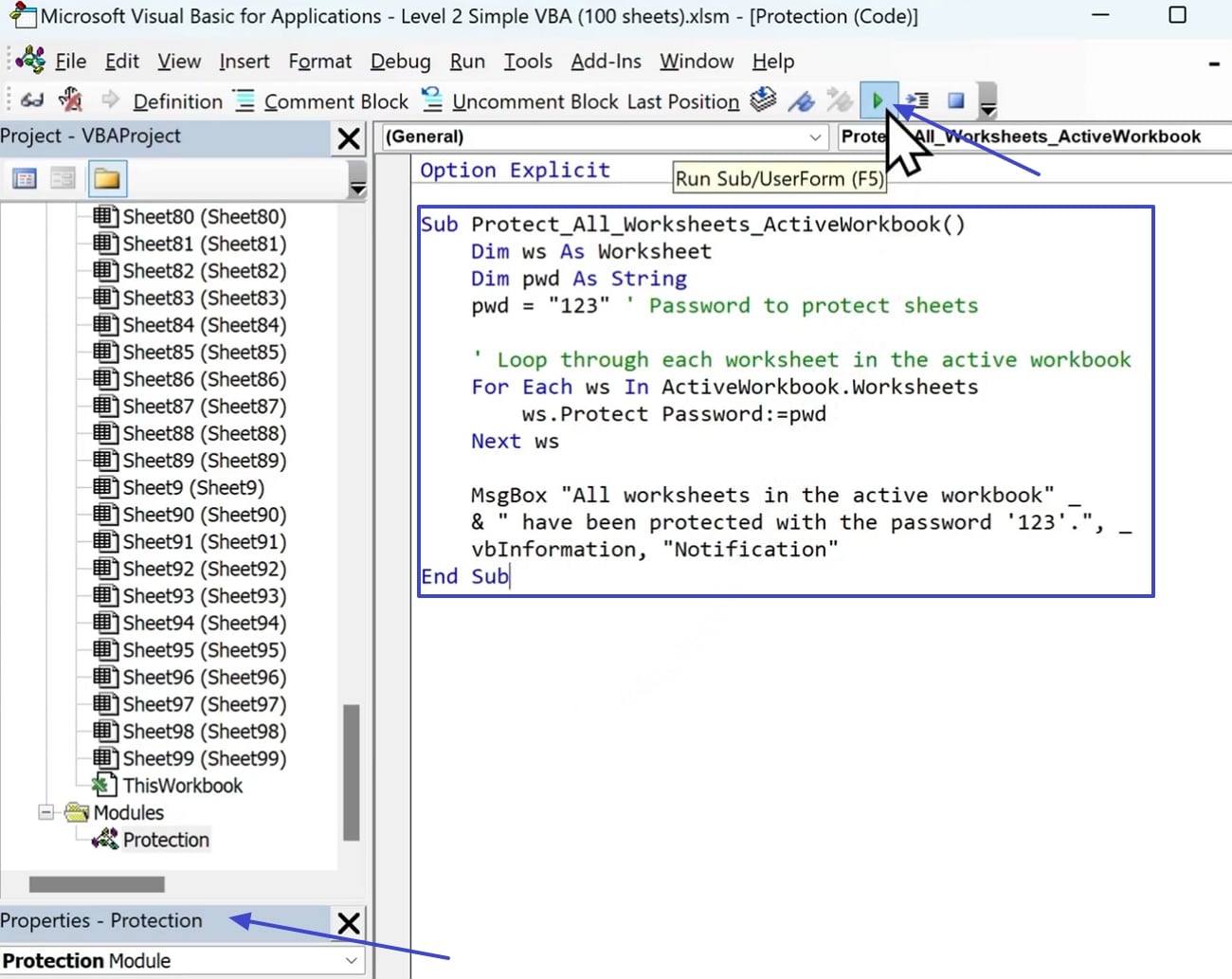Select ThisWorkbook in the project tree

click(182, 785)
